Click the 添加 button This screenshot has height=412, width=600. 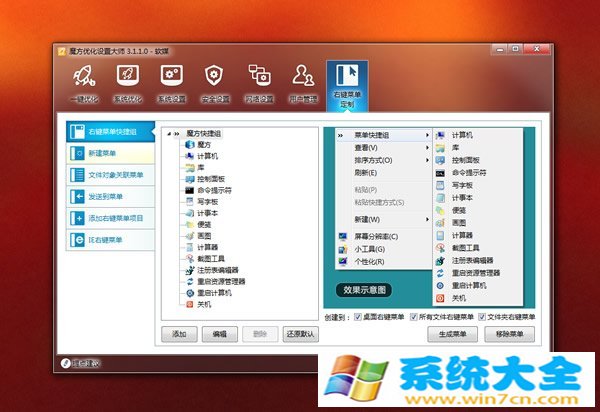(x=179, y=334)
